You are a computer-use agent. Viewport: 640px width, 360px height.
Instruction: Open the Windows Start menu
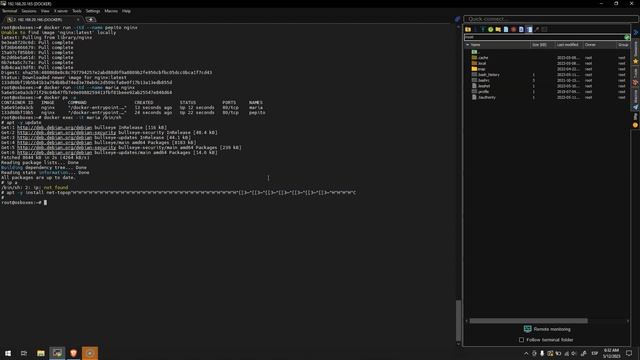(8, 353)
